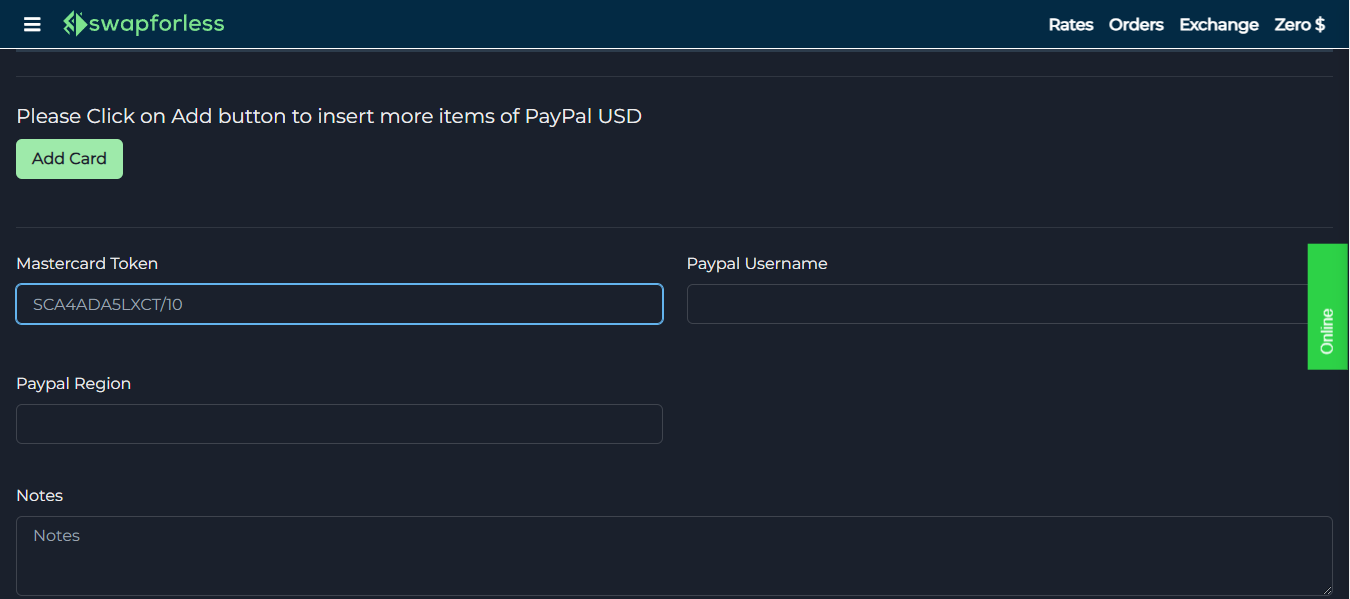Image resolution: width=1350 pixels, height=599 pixels.
Task: Click the Paypal Region label
Action: tap(73, 384)
